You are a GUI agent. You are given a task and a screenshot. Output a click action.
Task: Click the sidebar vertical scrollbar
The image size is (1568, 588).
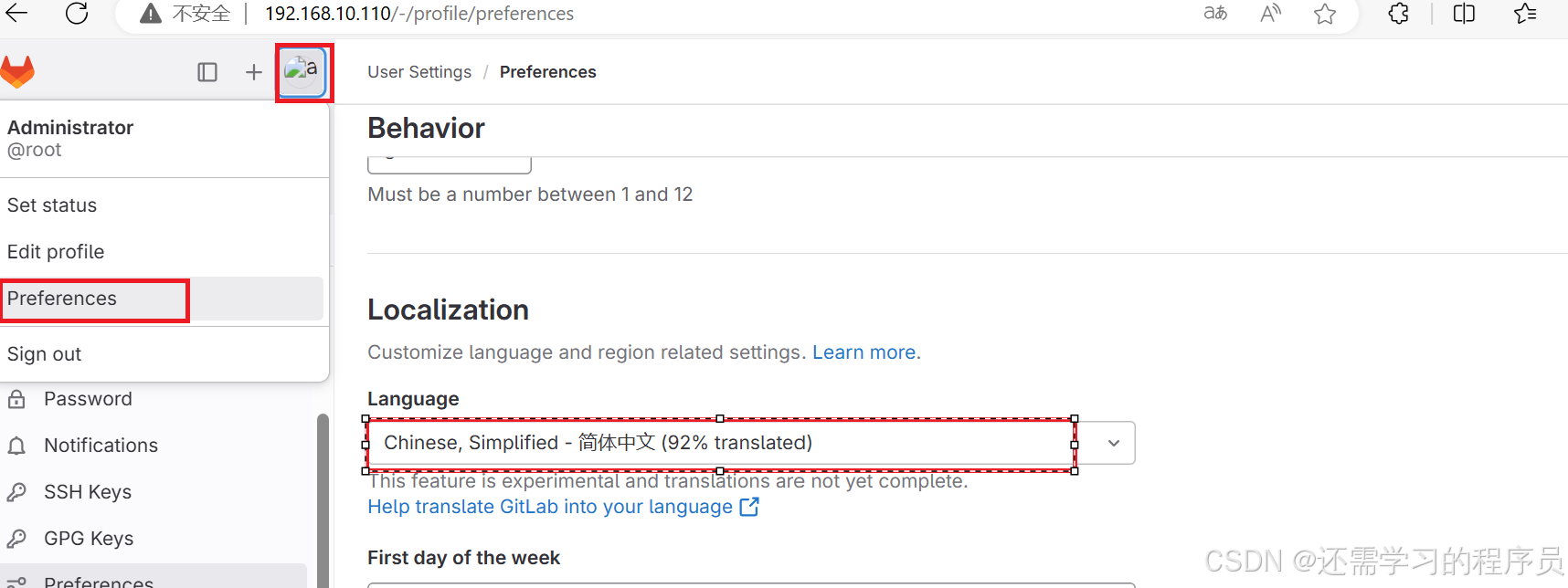[x=323, y=500]
